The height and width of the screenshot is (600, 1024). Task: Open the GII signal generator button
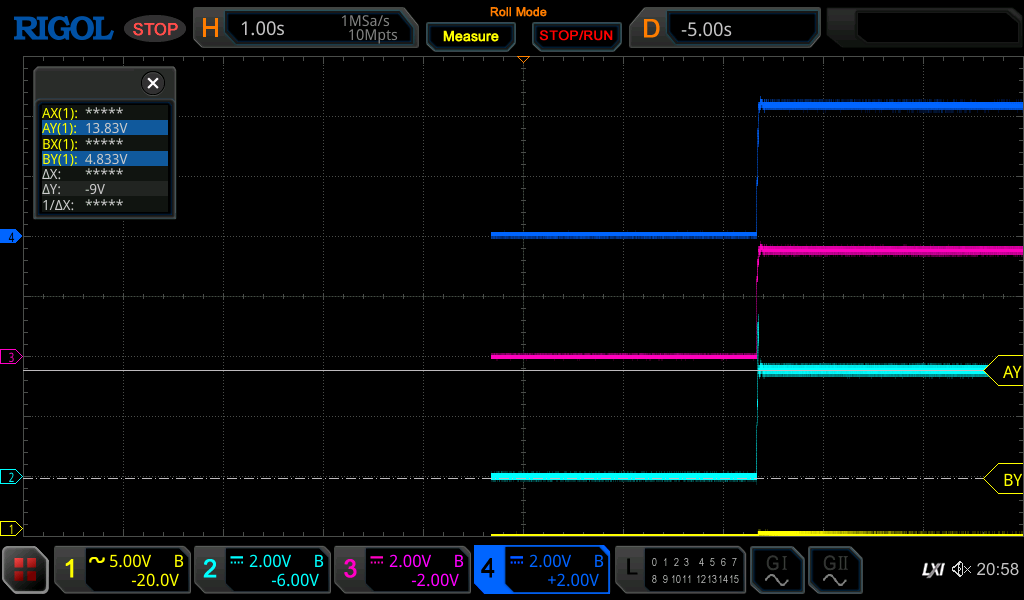click(x=835, y=569)
